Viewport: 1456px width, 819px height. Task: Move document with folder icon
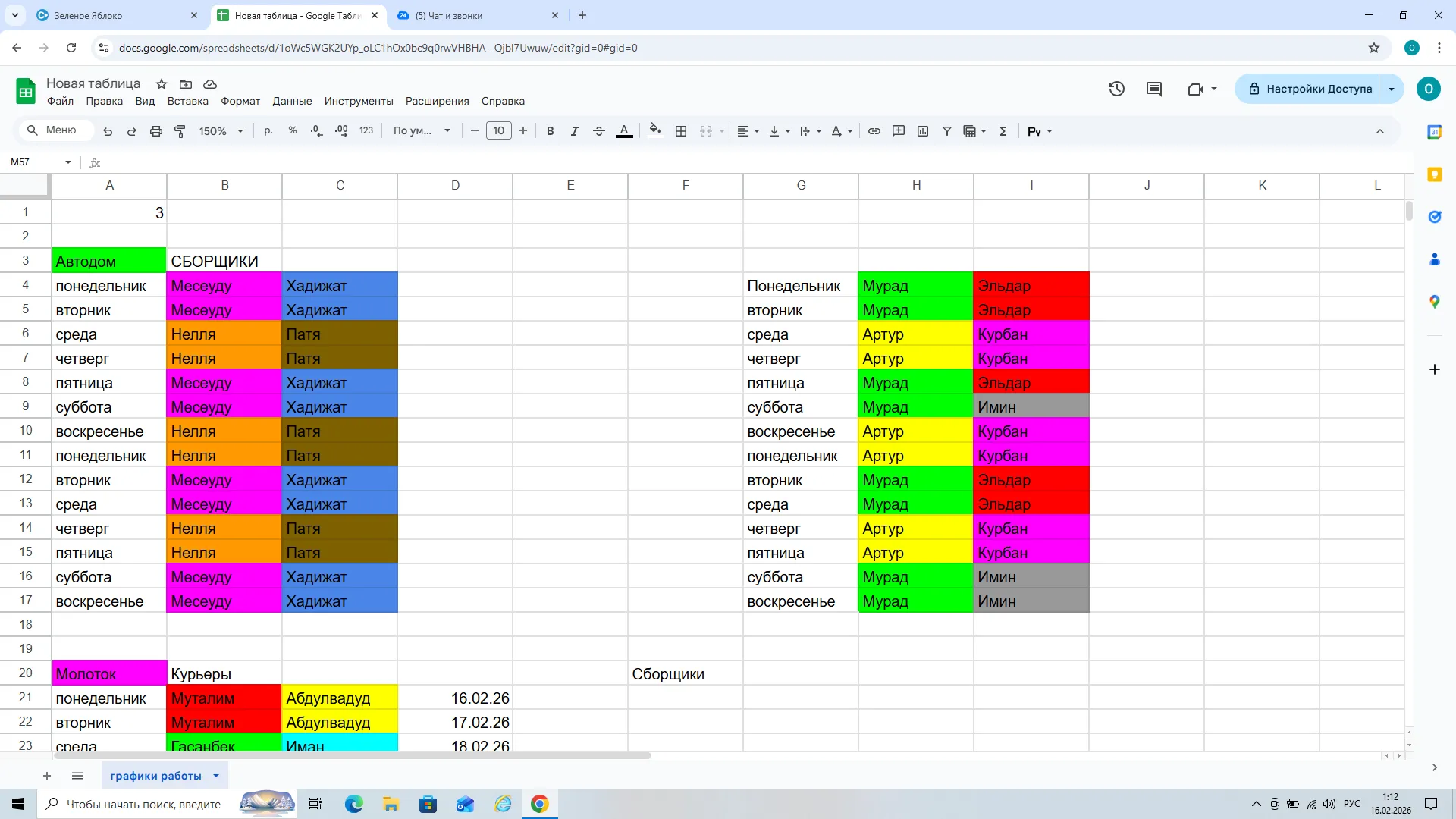186,84
